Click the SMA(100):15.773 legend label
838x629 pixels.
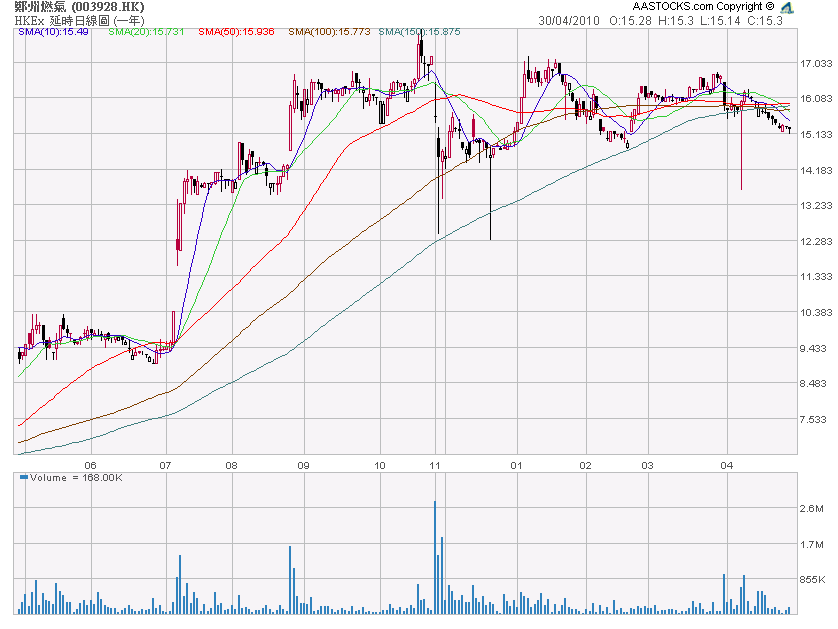pos(329,32)
